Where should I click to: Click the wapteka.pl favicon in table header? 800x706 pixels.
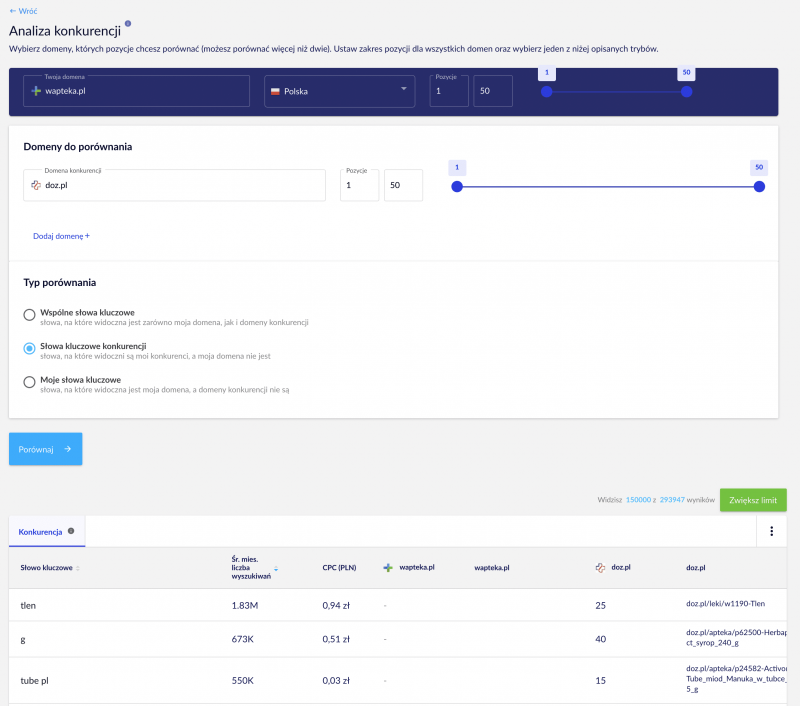coord(388,567)
